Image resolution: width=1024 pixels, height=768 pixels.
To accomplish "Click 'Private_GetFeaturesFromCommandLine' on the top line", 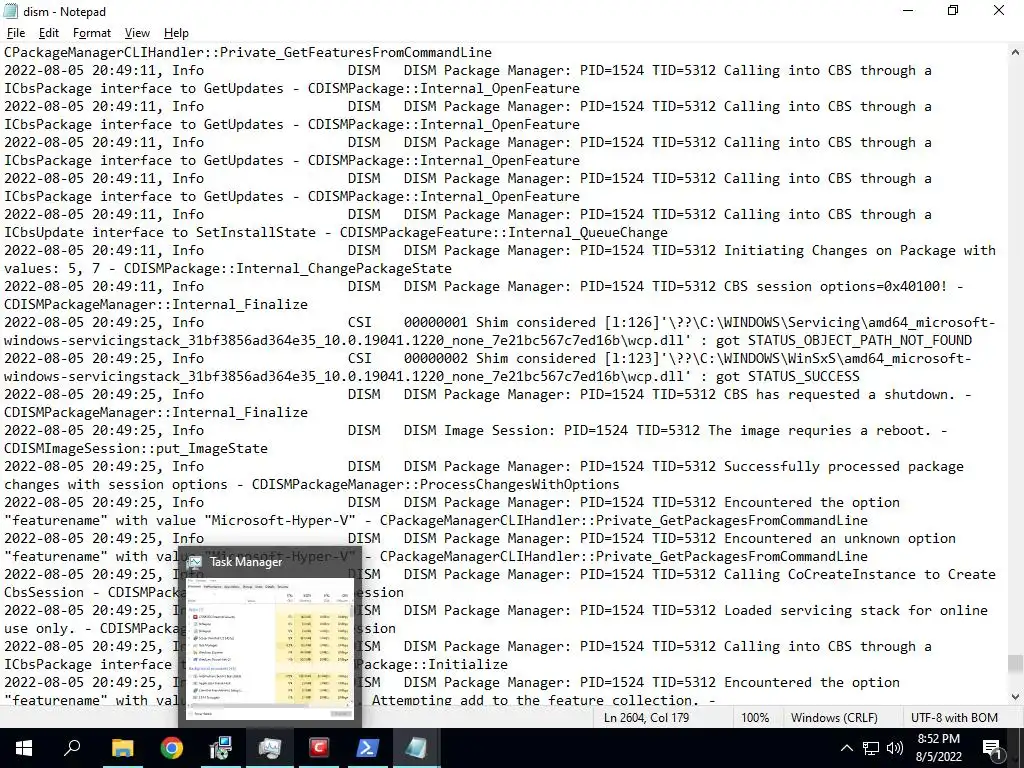I will [355, 52].
